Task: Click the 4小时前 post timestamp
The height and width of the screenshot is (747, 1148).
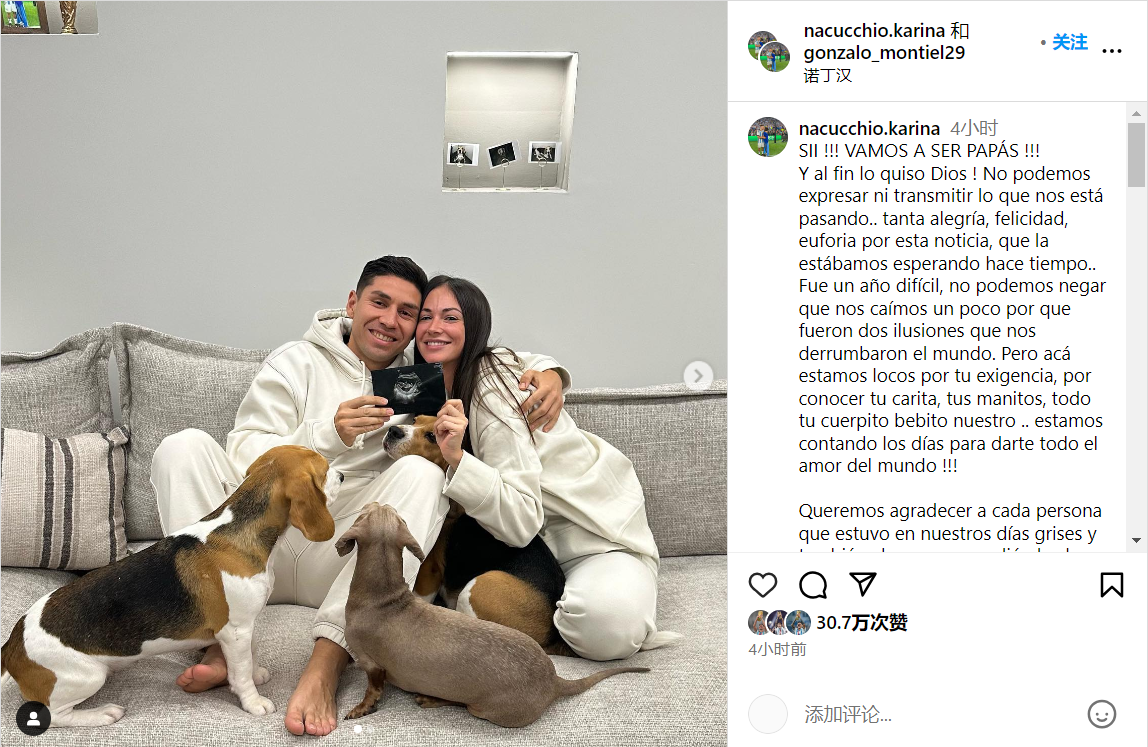Action: (778, 650)
